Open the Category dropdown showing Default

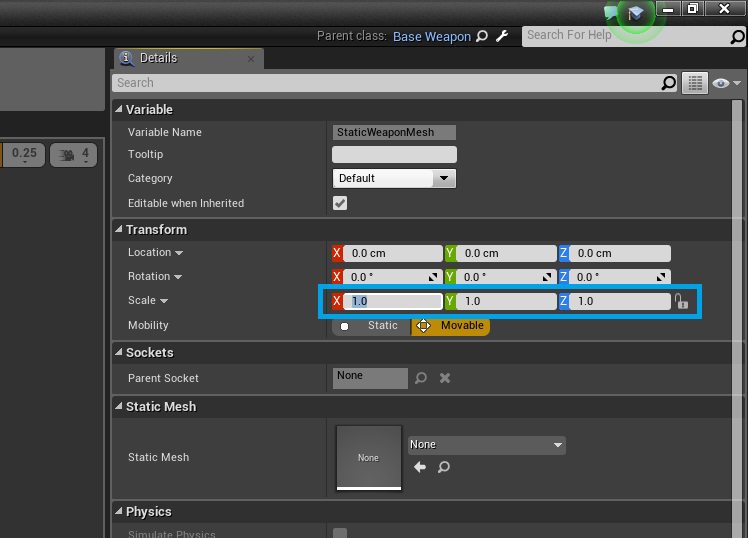tap(394, 178)
